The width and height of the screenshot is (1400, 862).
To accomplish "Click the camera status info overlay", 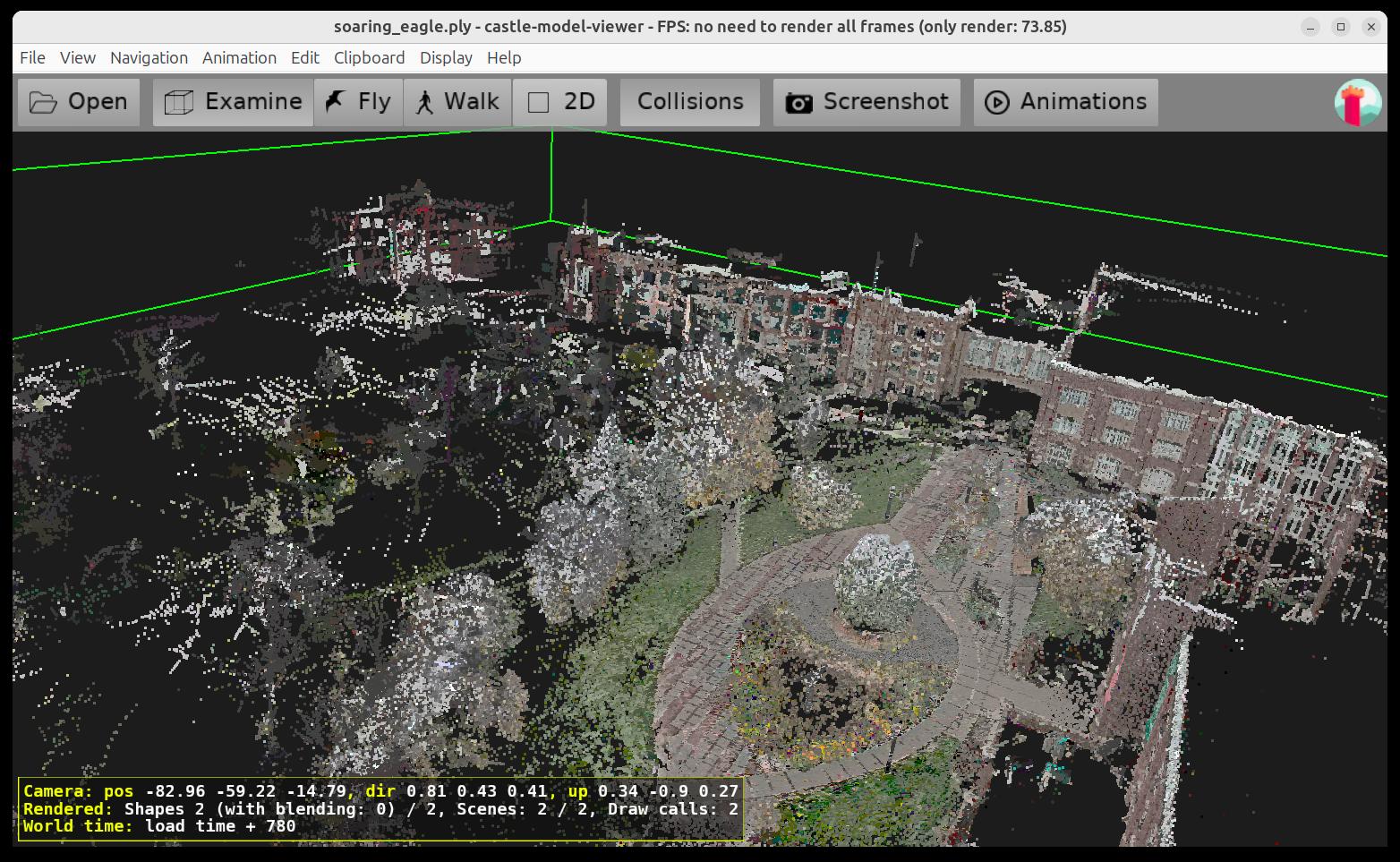I will coord(380,808).
